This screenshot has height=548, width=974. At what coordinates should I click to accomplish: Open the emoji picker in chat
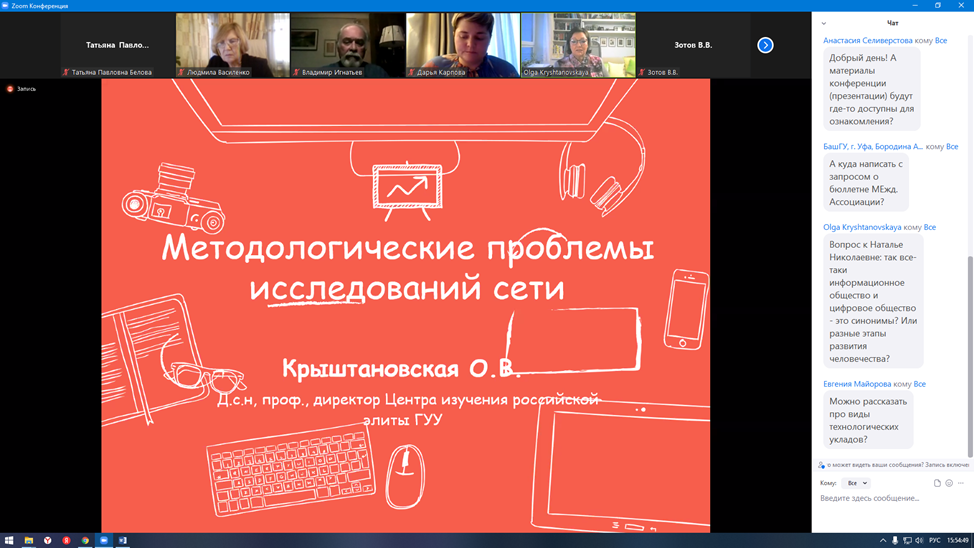[x=949, y=483]
